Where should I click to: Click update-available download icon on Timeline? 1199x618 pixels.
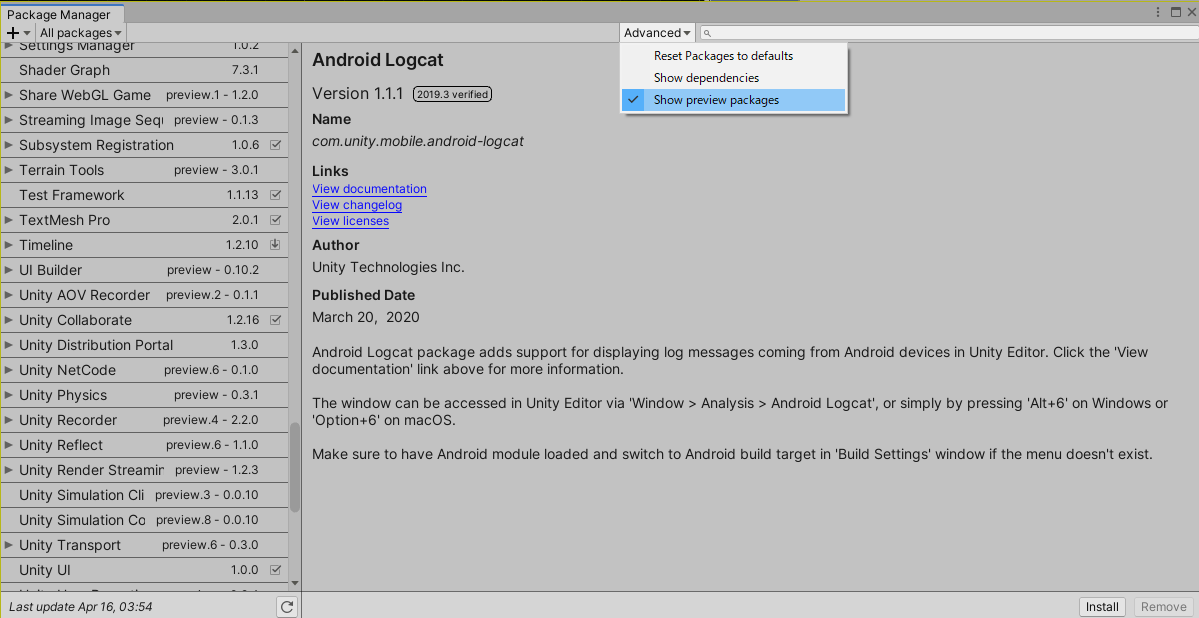(276, 245)
